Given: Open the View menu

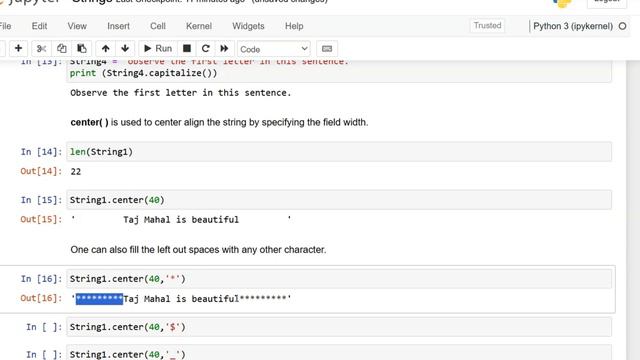Looking at the screenshot, I should pos(77,26).
